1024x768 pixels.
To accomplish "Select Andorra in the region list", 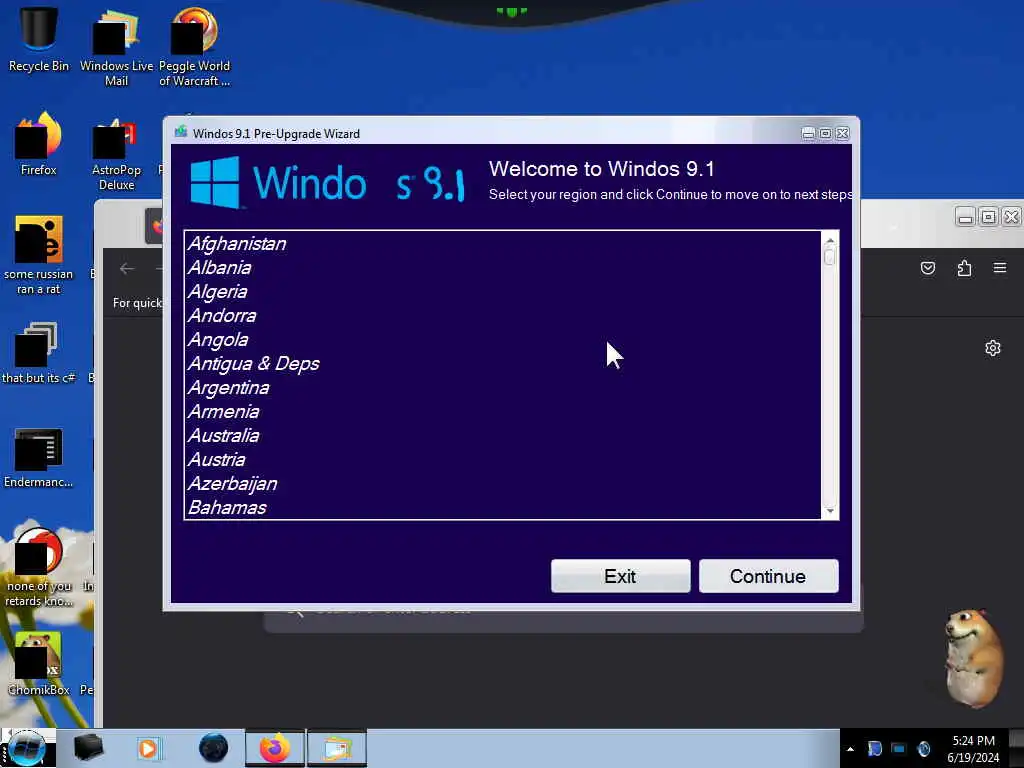I will pos(502,315).
